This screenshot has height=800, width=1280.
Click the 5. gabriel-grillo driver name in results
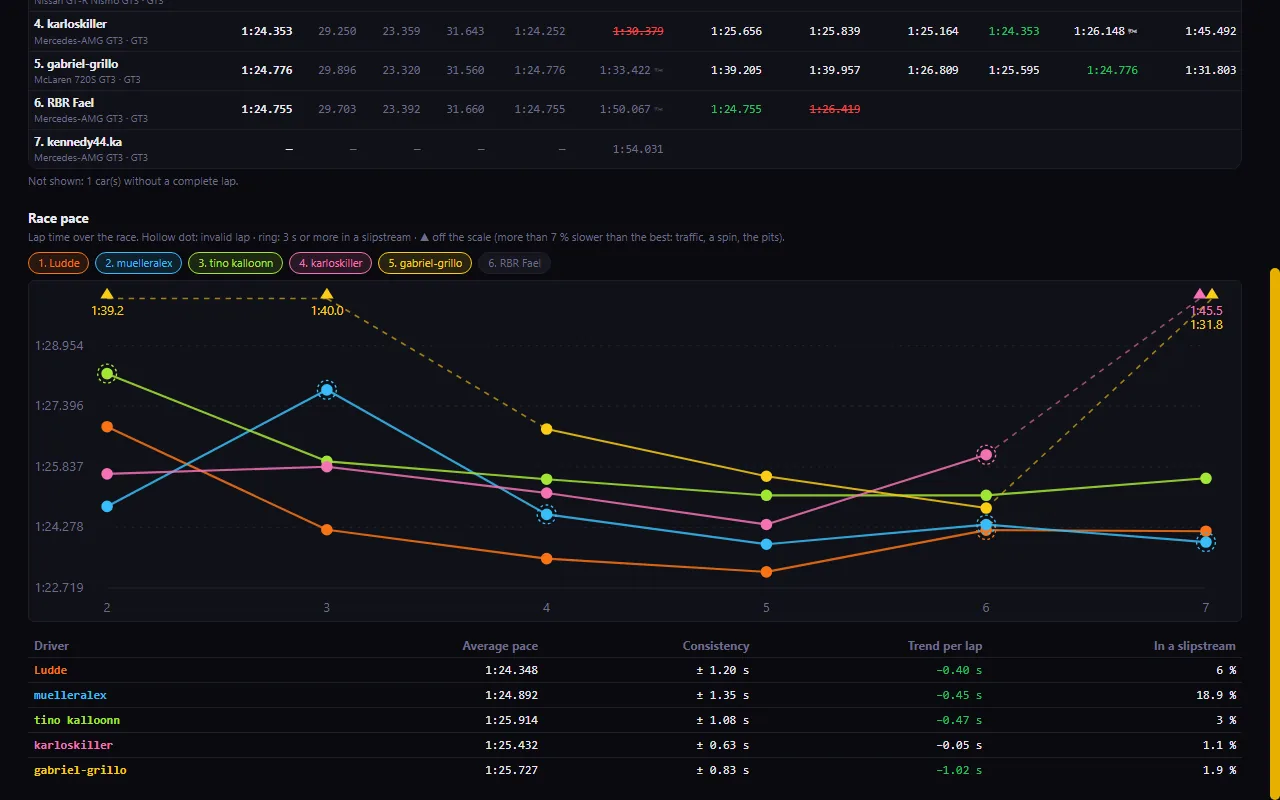click(x=76, y=64)
